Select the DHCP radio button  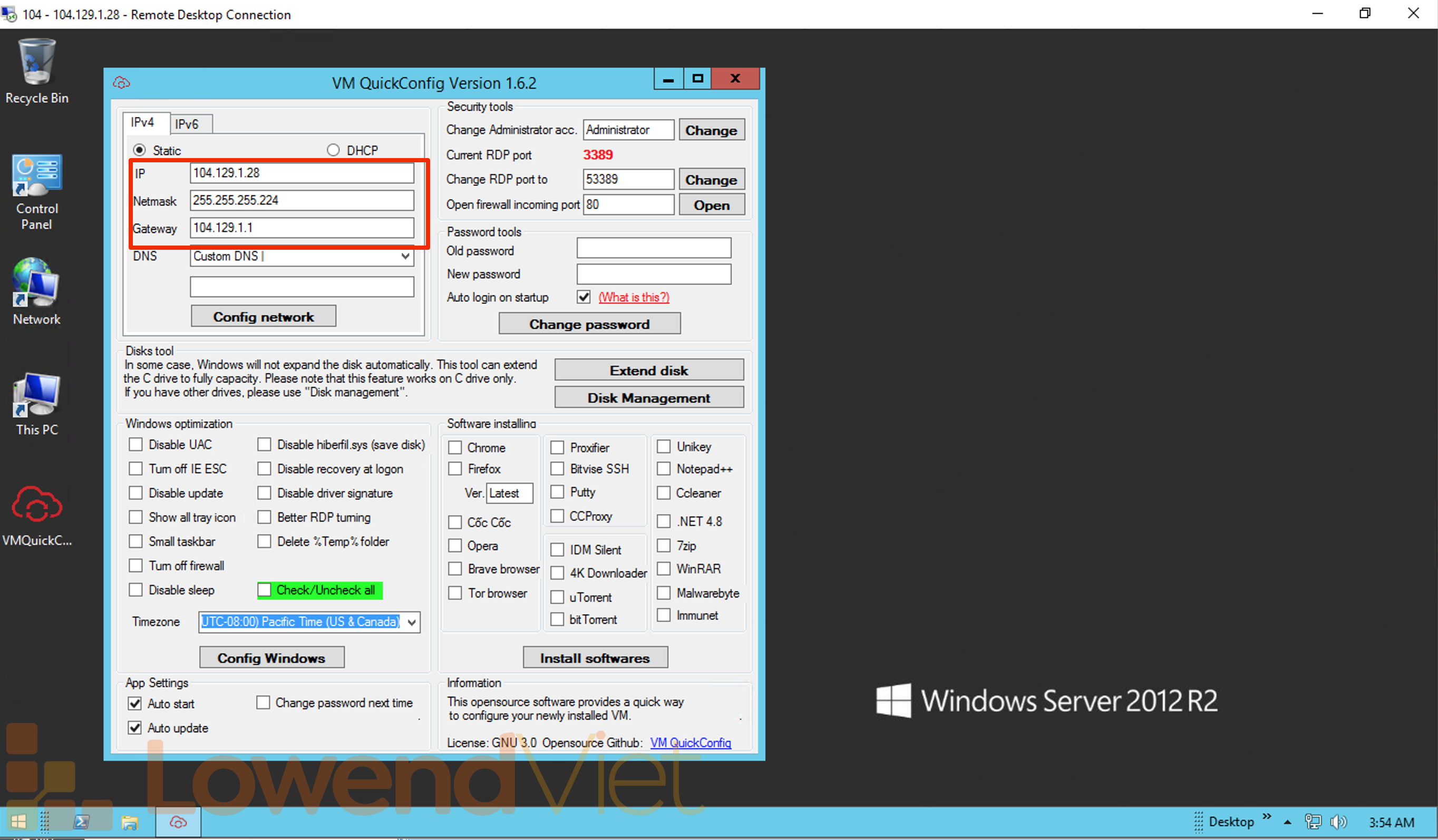coord(333,150)
